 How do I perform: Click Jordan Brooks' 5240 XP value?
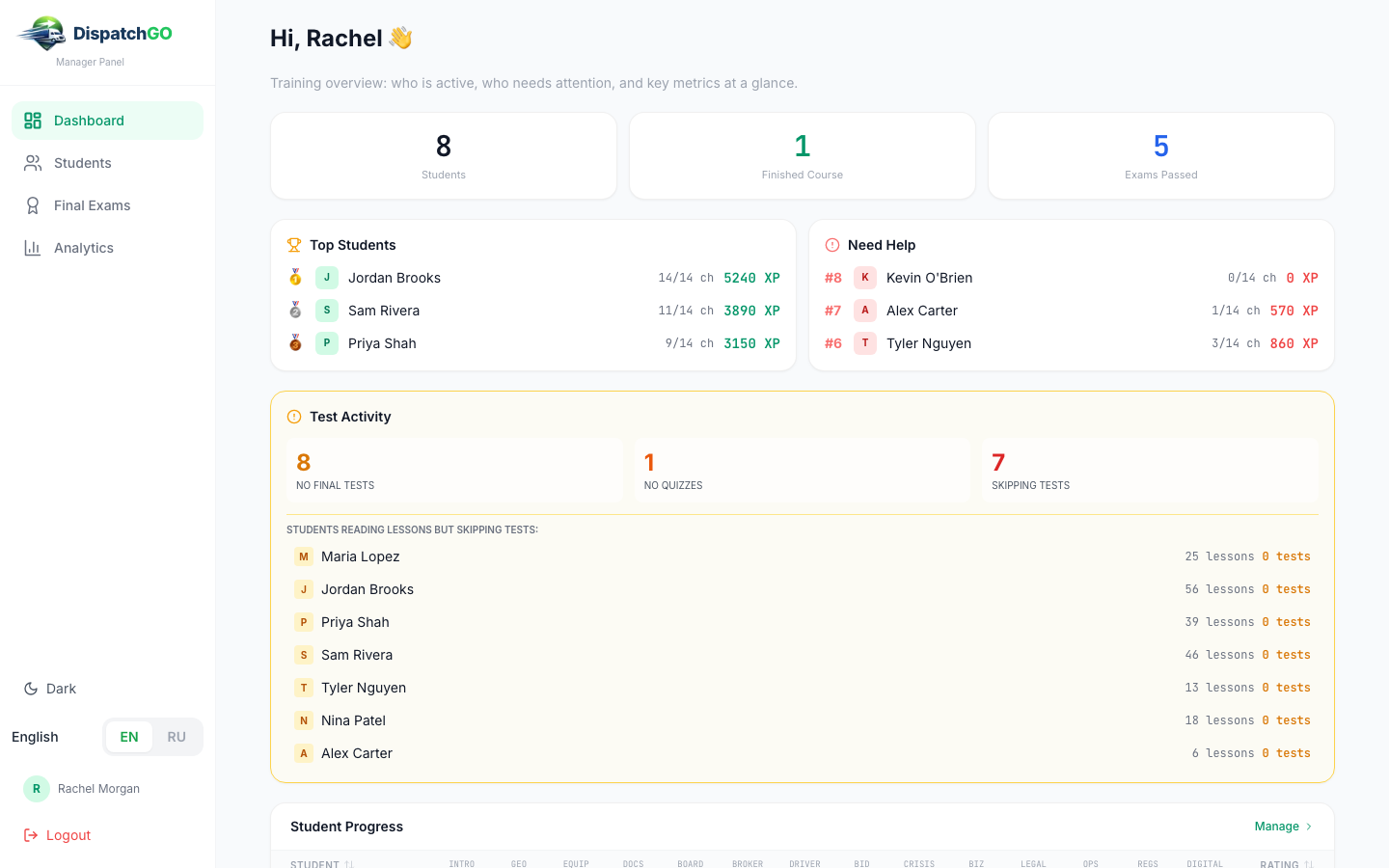click(x=751, y=278)
